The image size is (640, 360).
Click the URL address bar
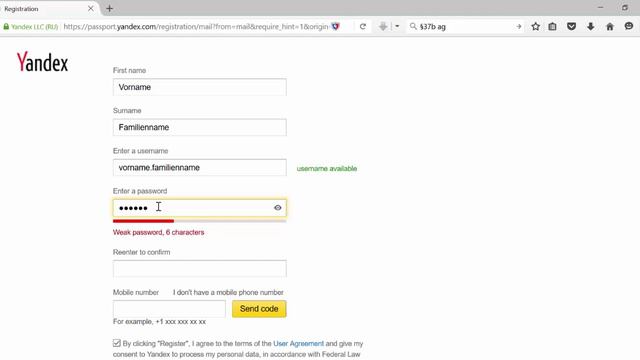[x=196, y=27]
